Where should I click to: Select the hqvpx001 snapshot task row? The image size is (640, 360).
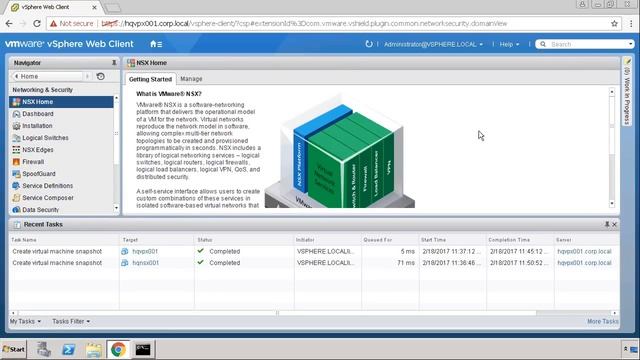pyautogui.click(x=313, y=251)
